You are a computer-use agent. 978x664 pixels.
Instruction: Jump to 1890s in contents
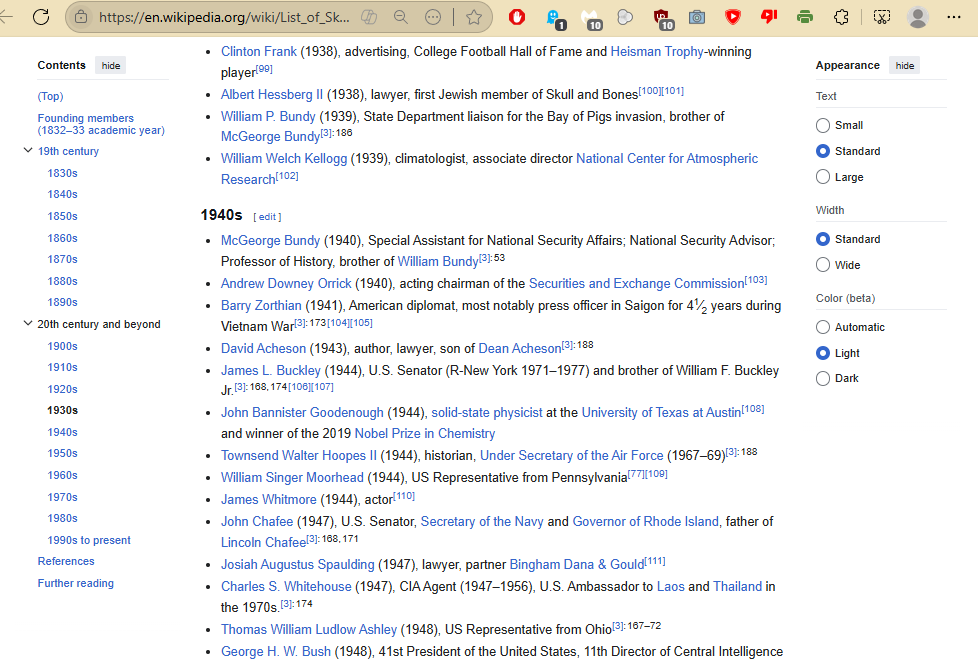[x=62, y=302]
